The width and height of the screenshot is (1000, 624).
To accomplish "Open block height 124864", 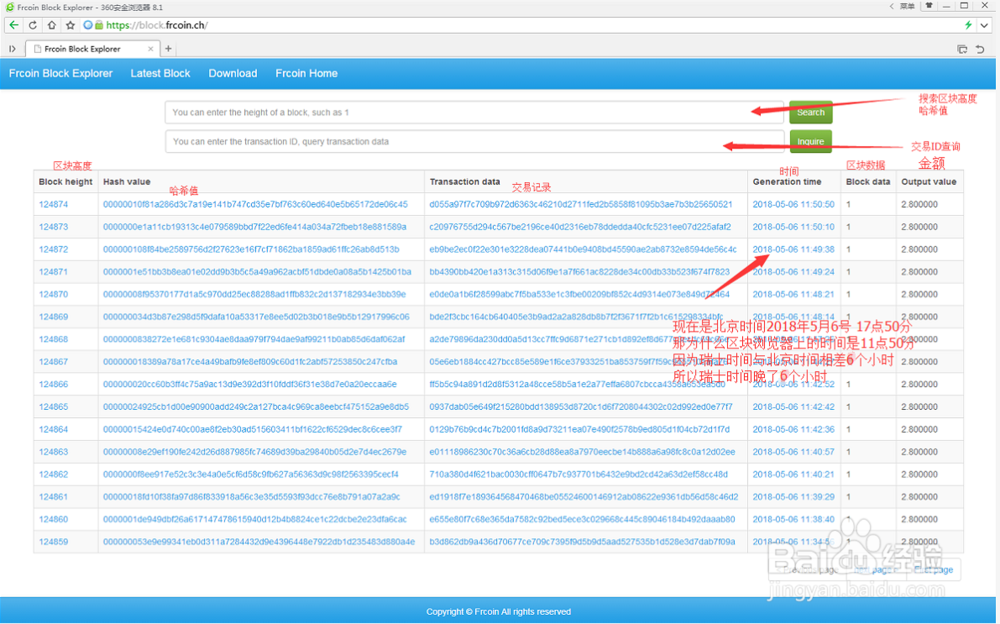I will tap(53, 429).
